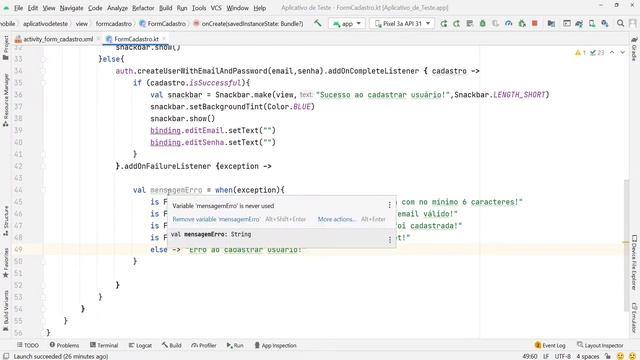Close the FormCadastro.kt tab
640x360 pixels.
point(164,39)
